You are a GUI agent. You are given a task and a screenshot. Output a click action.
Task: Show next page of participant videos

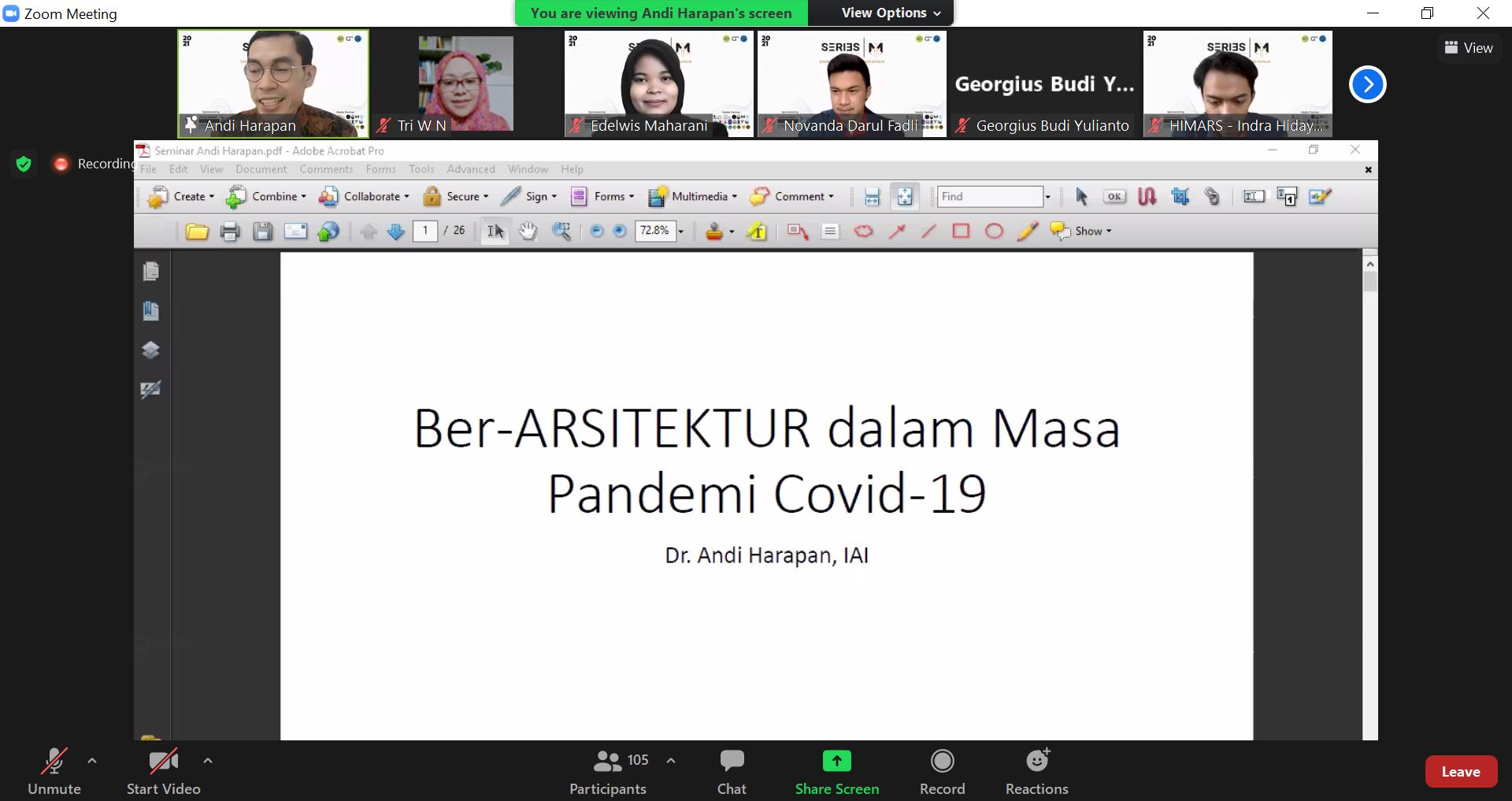(1367, 84)
